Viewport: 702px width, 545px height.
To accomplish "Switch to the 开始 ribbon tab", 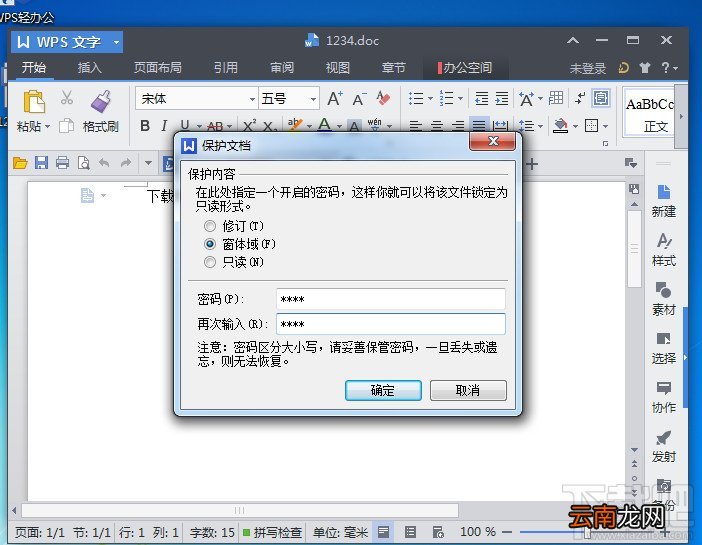I will pyautogui.click(x=34, y=68).
